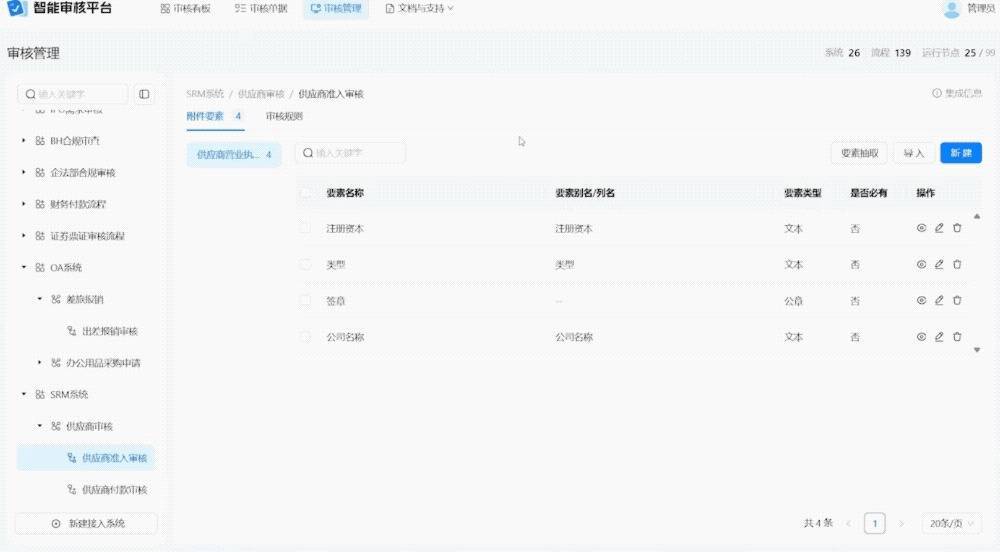Viewport: 1000px width, 552px height.
Task: Open the 文档与支持 dropdown menu
Action: click(419, 8)
